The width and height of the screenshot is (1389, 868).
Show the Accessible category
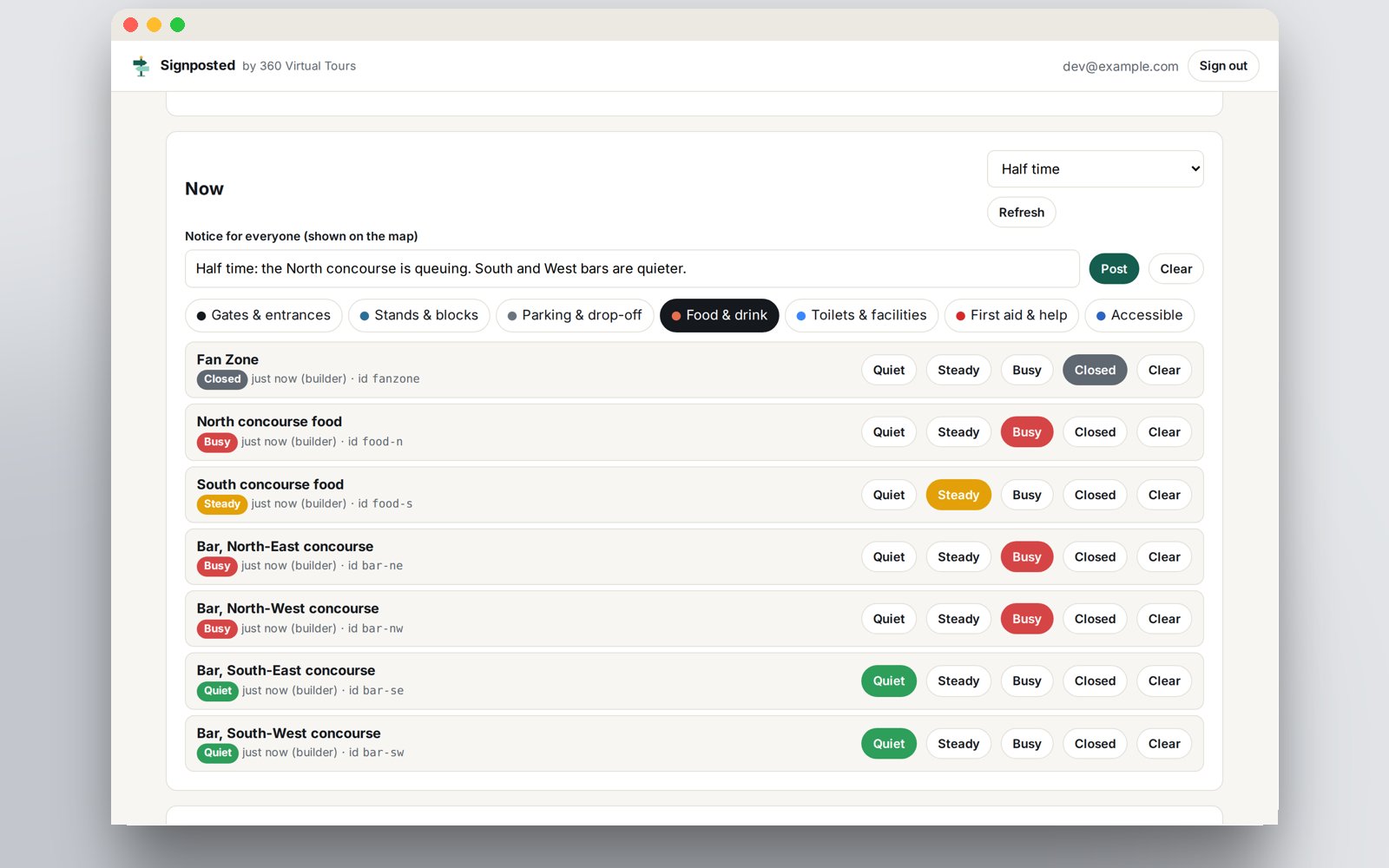(x=1139, y=315)
